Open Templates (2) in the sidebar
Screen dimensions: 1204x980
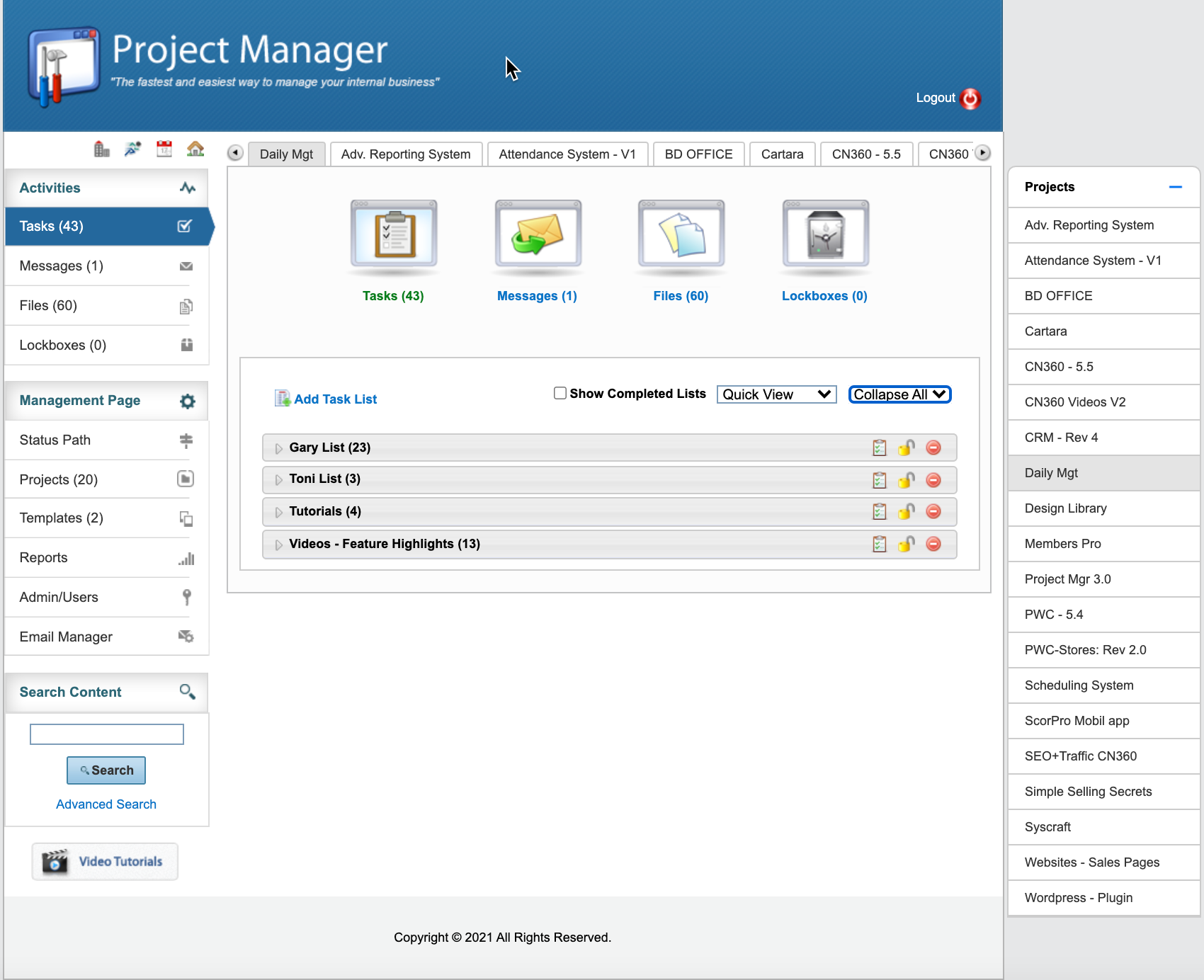point(107,518)
